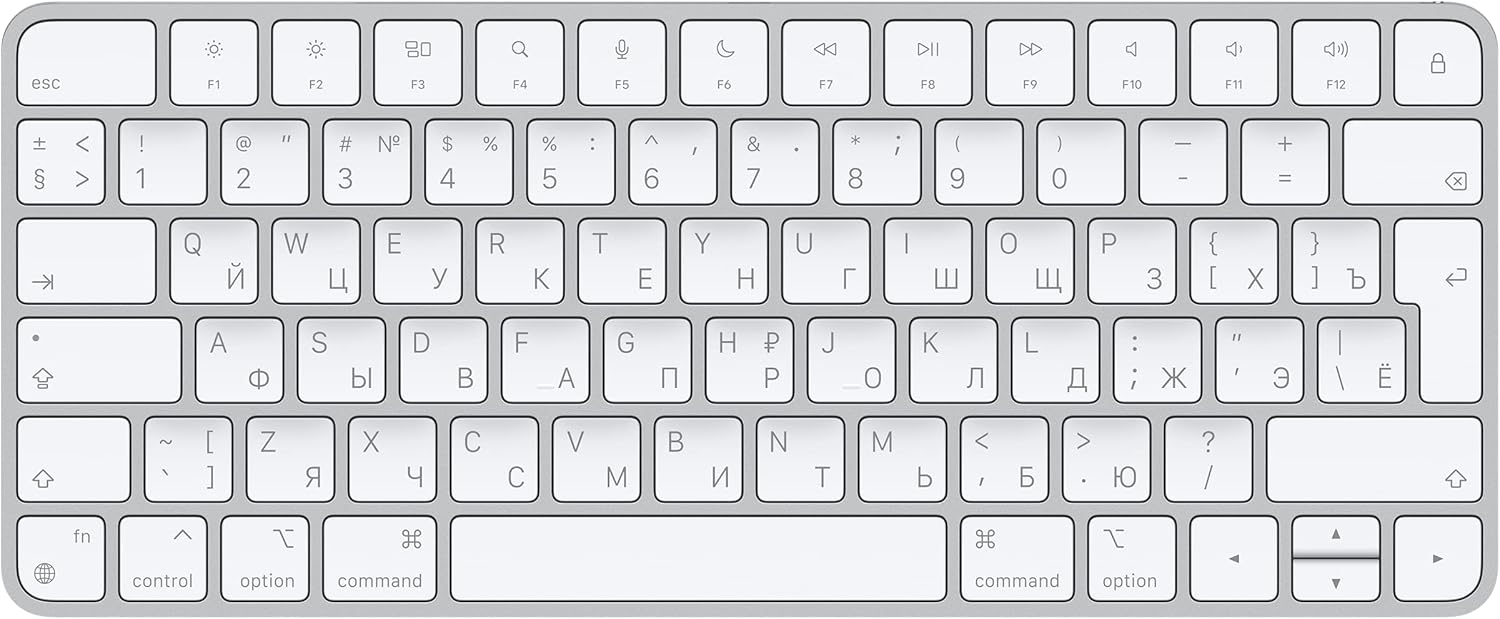The image size is (1500, 619).
Task: Click the right arrow key
Action: [1438, 558]
